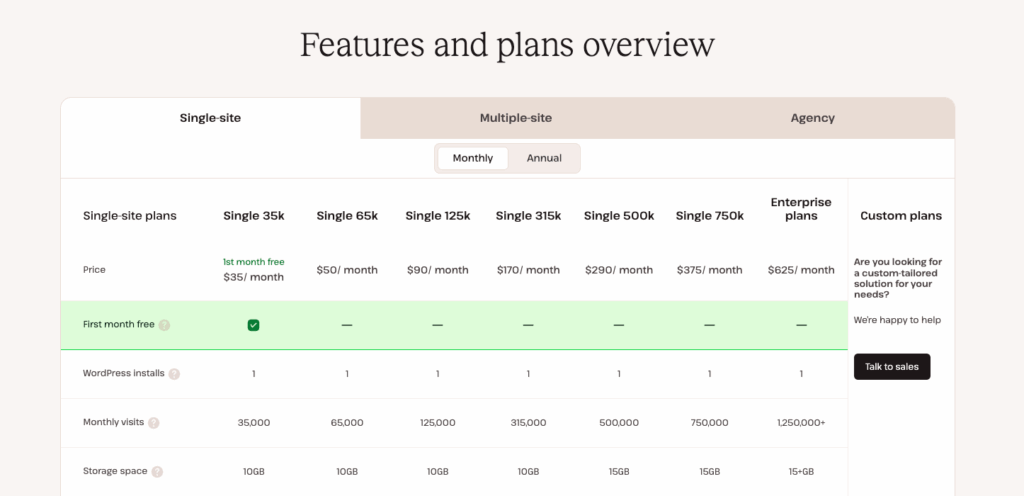Select the Single 35k plan heading
Image resolution: width=1024 pixels, height=496 pixels.
tap(254, 216)
